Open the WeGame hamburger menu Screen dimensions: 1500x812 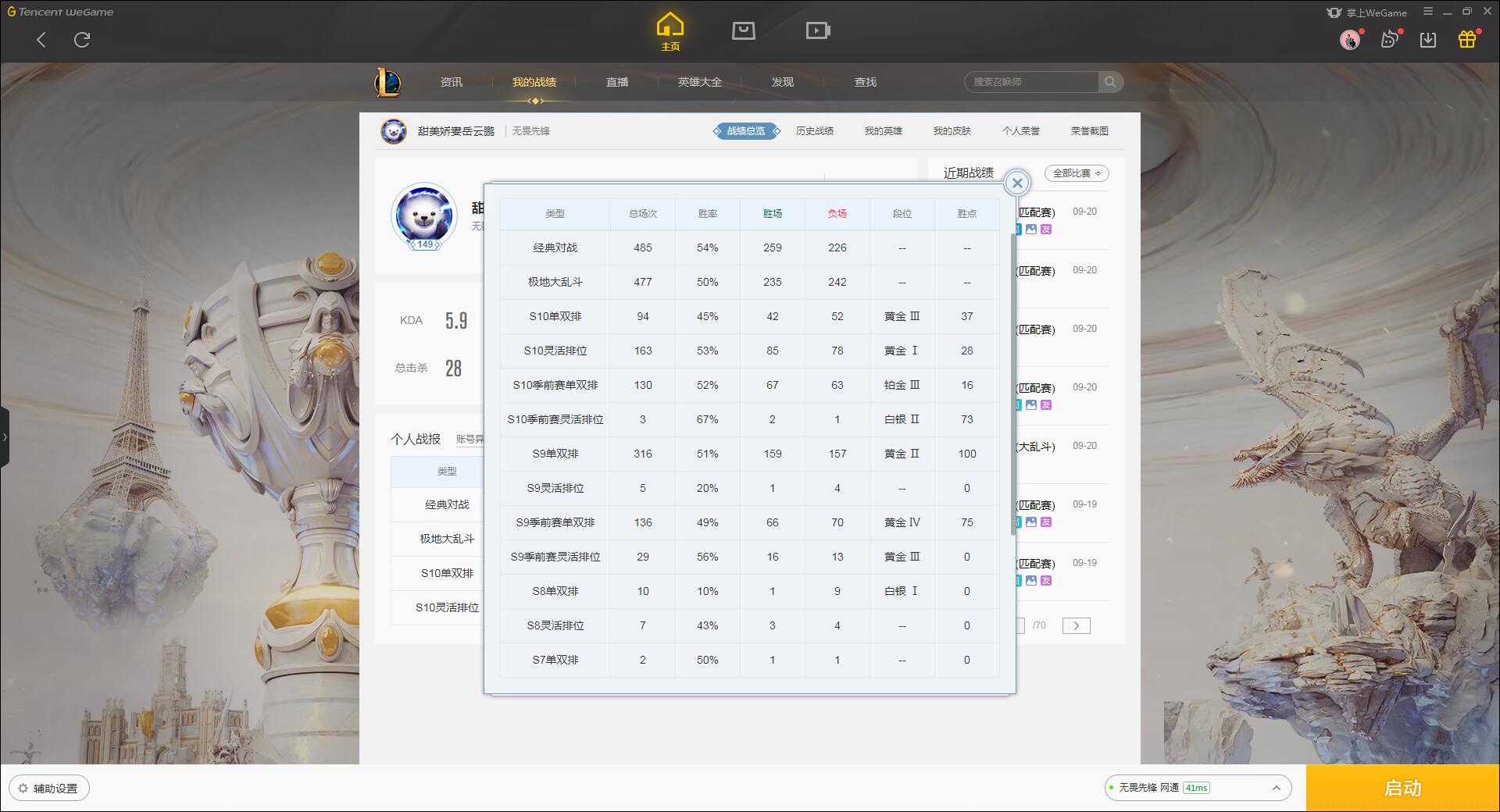[1428, 12]
